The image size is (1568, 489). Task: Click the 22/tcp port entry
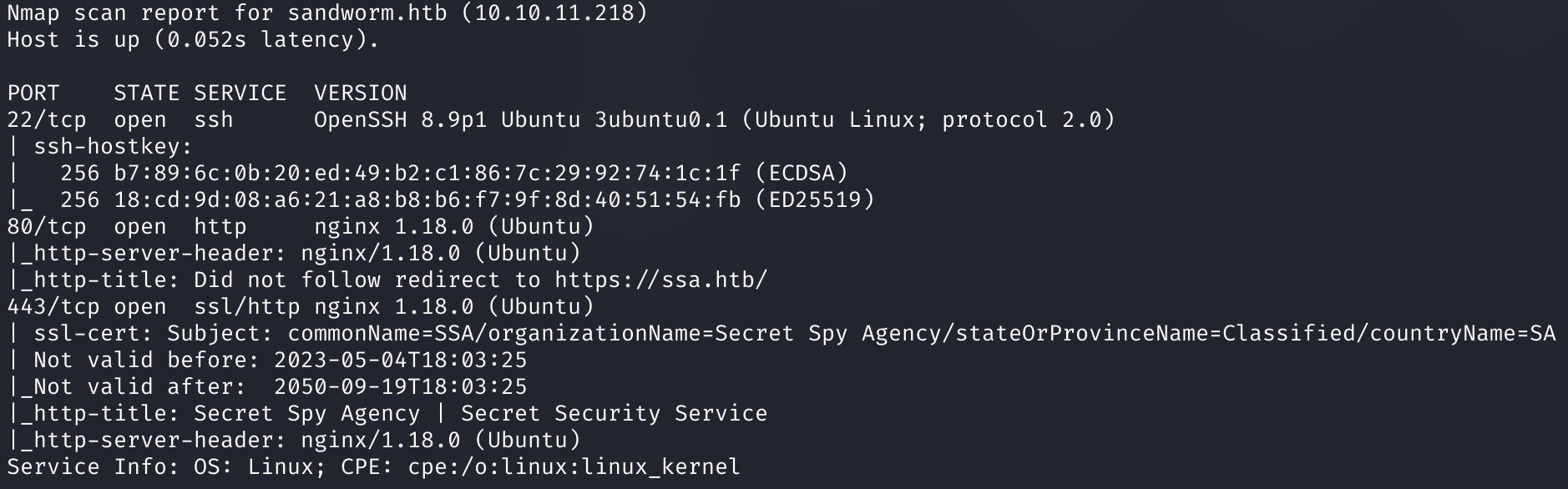pos(47,119)
